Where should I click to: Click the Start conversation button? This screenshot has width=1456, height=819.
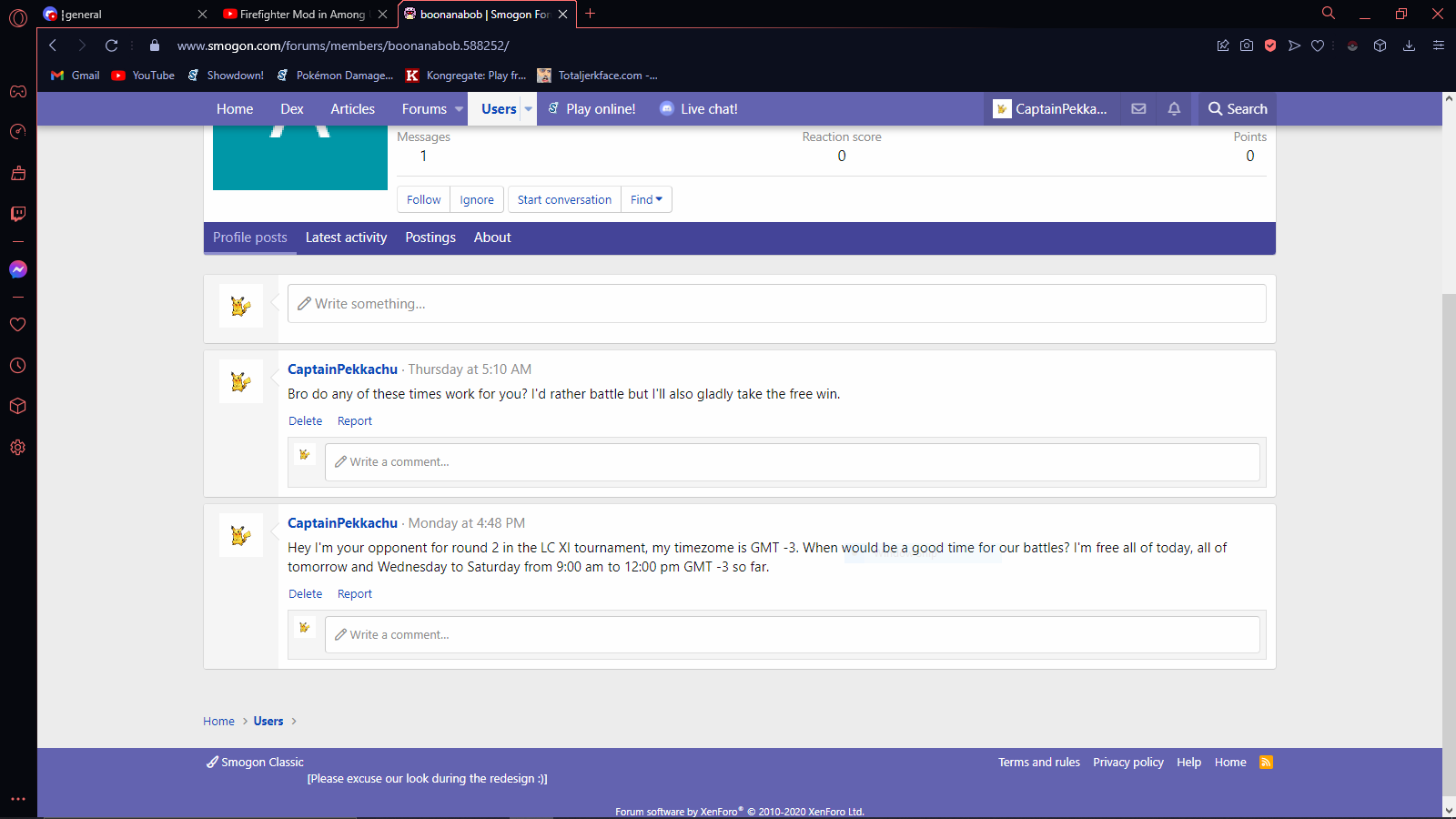pyautogui.click(x=564, y=199)
